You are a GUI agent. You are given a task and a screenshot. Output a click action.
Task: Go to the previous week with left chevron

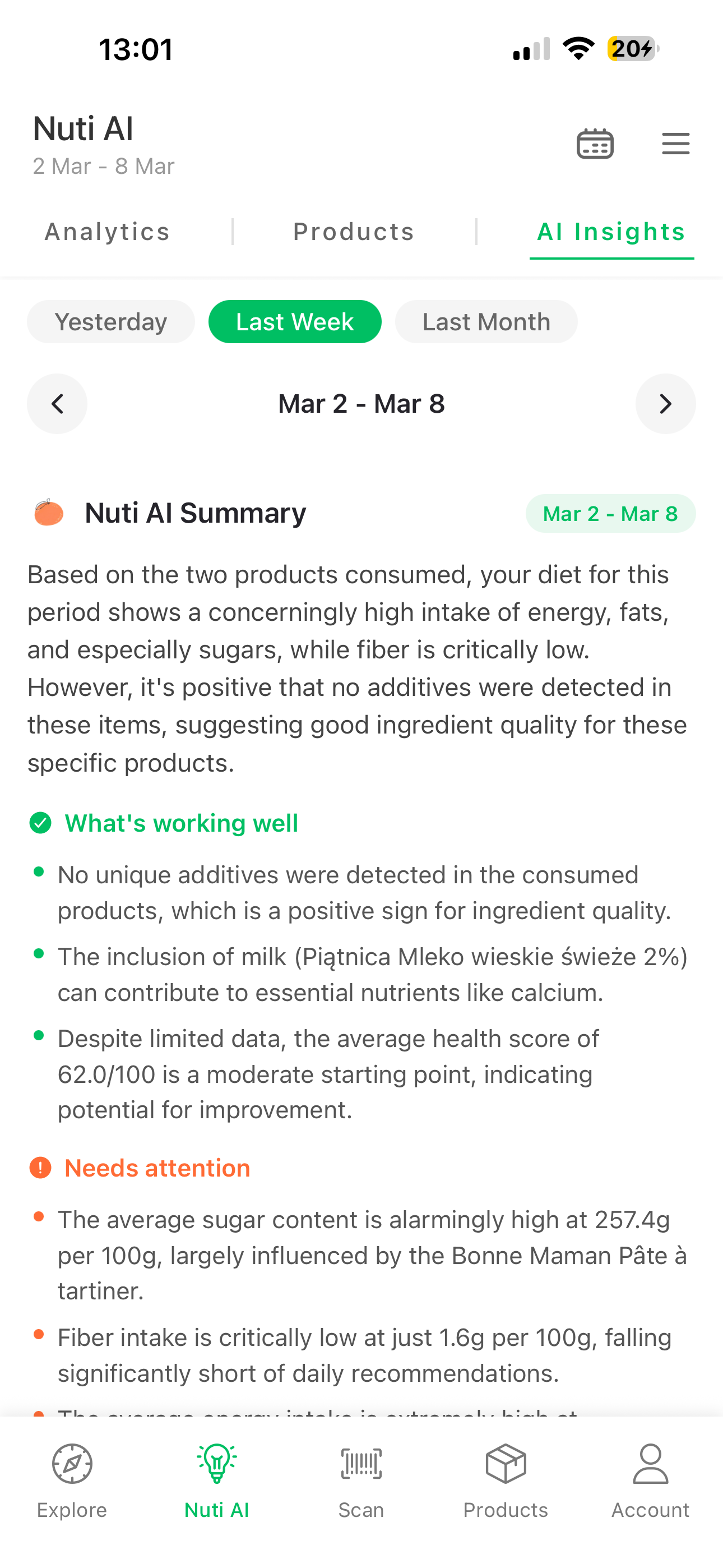coord(57,404)
